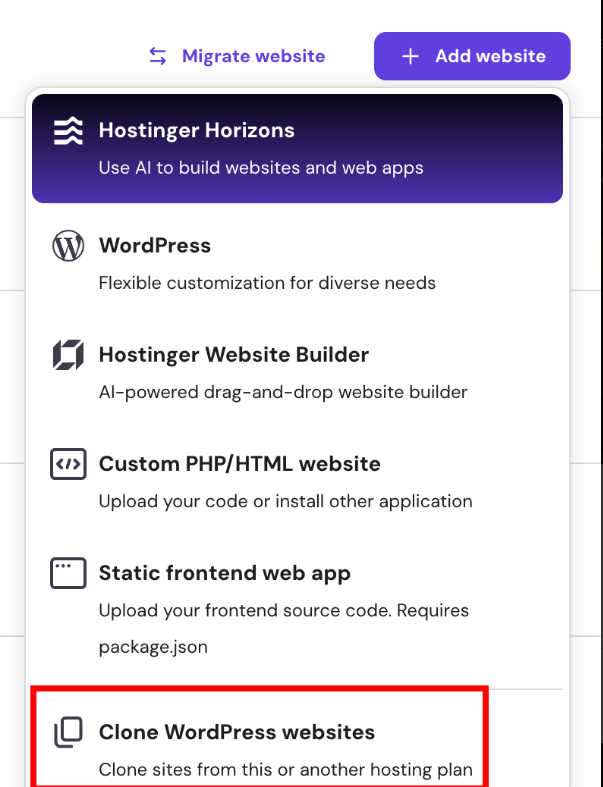Click 'Clone sites from this or another hosting plan'
This screenshot has height=787, width=603.
286,769
